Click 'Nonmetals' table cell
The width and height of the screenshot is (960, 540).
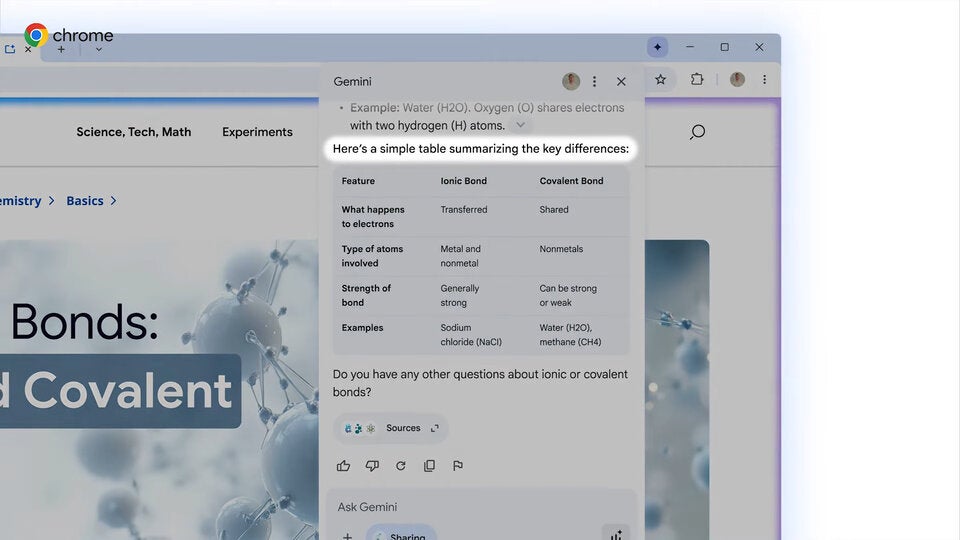[x=561, y=249]
